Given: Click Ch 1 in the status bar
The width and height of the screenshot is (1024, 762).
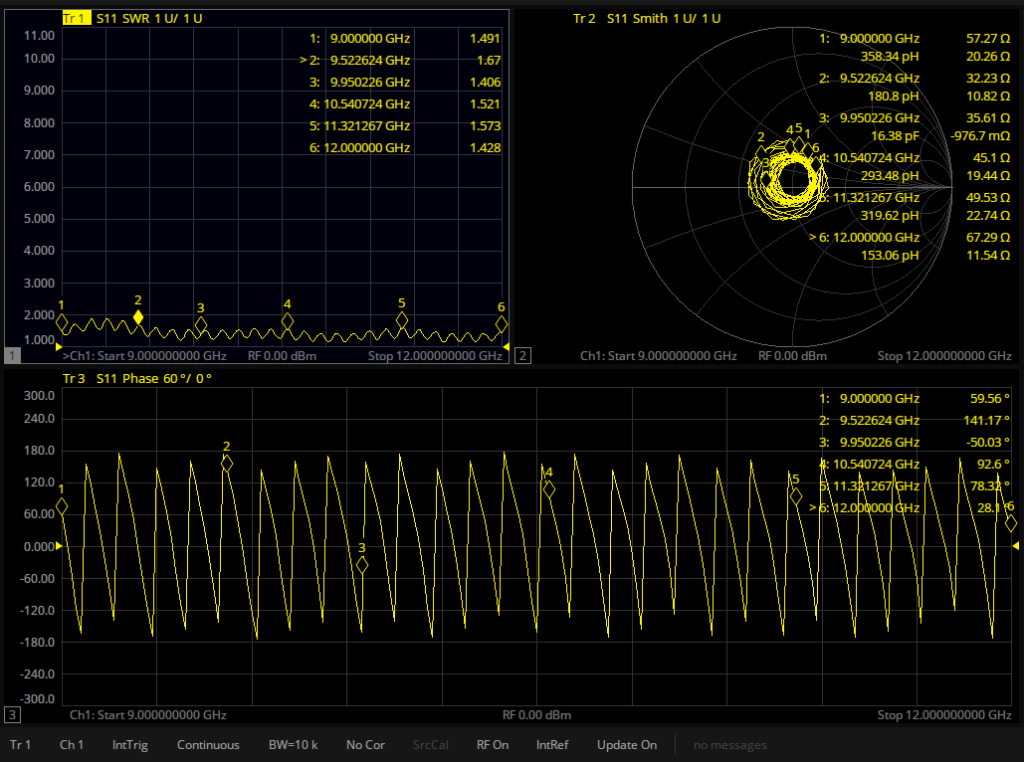Looking at the screenshot, I should coord(71,744).
